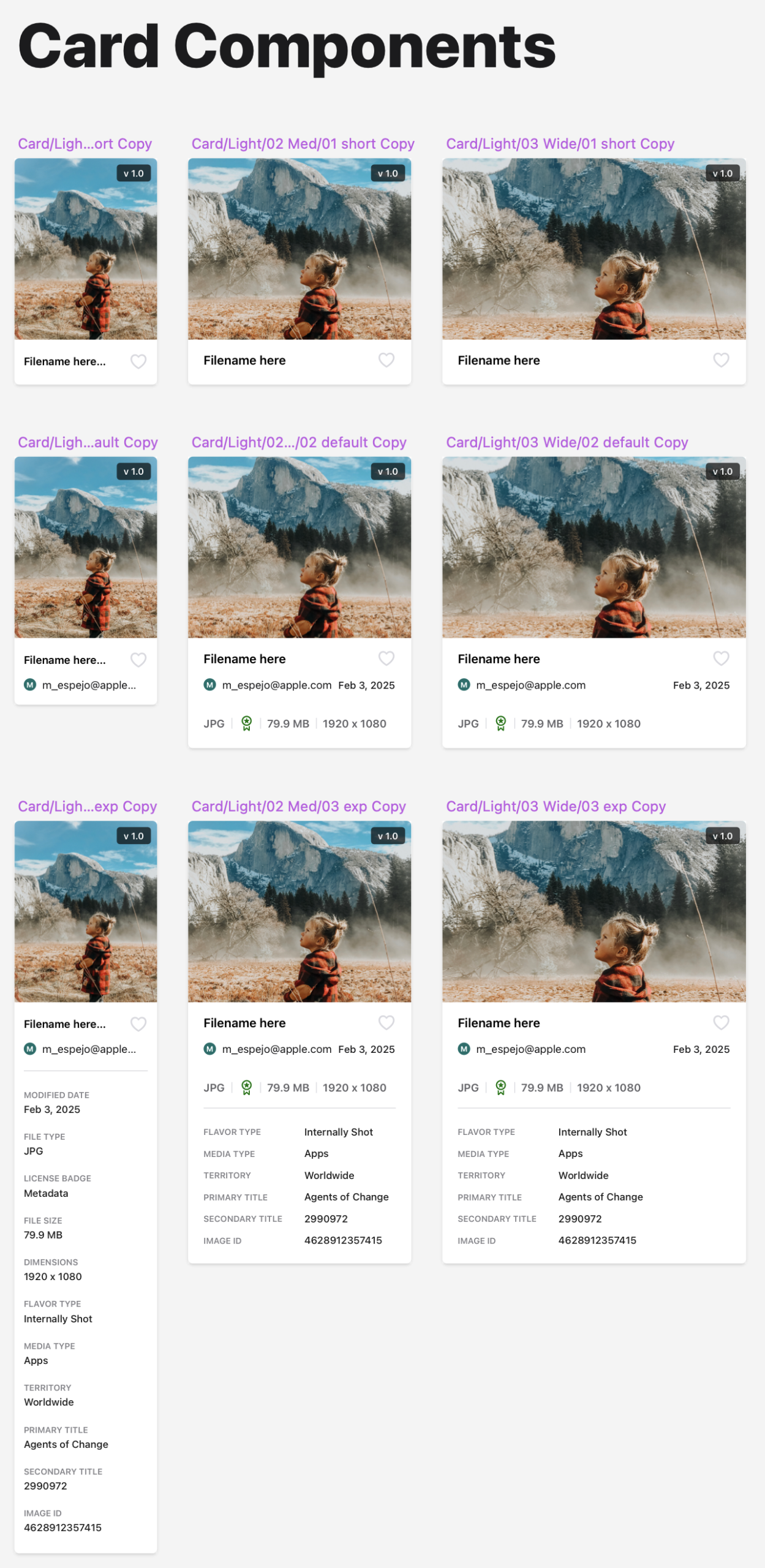Open image thumbnail on wide default card
The image size is (765, 1568).
(x=594, y=548)
